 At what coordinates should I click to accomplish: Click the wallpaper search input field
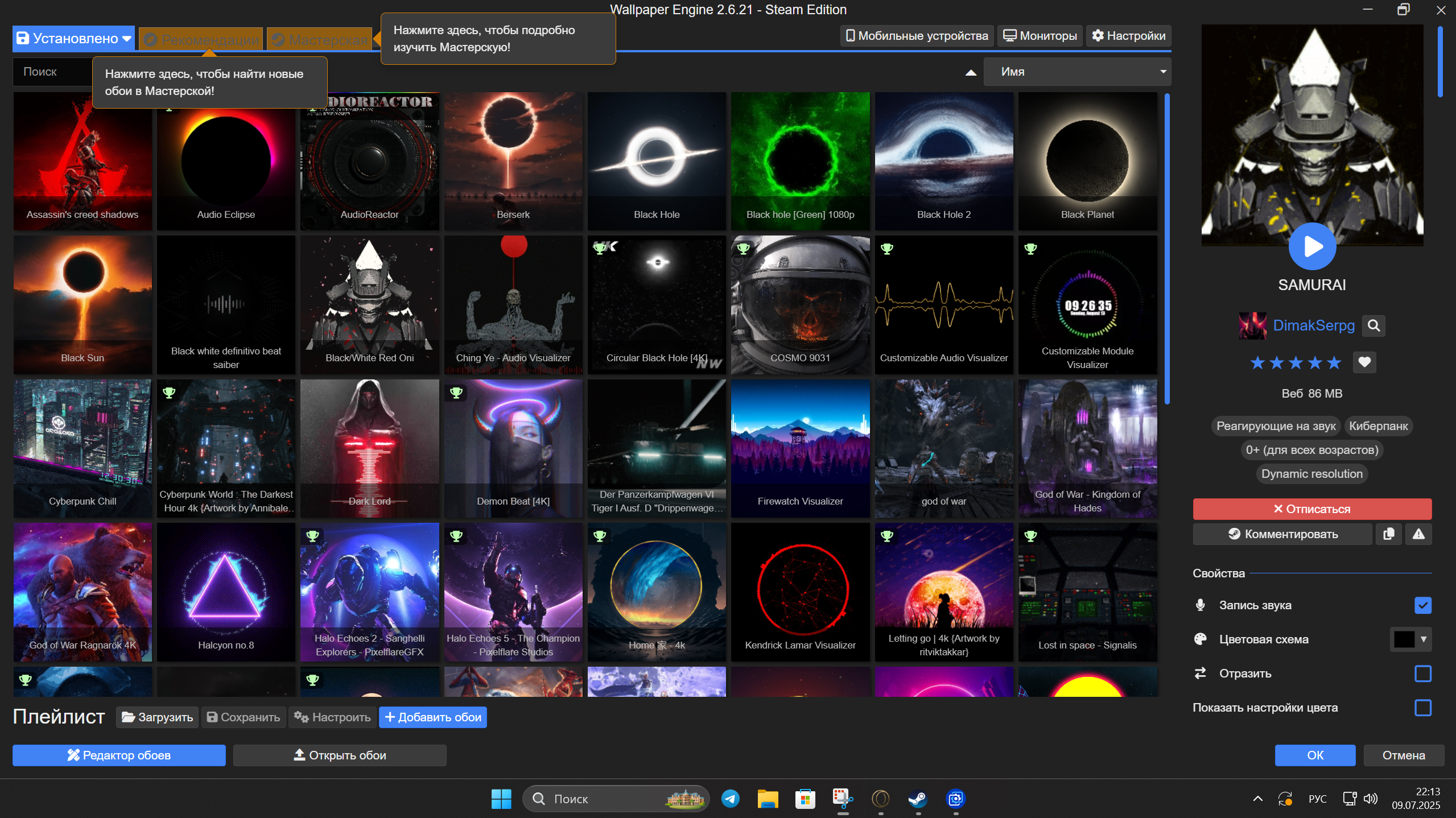(x=52, y=72)
